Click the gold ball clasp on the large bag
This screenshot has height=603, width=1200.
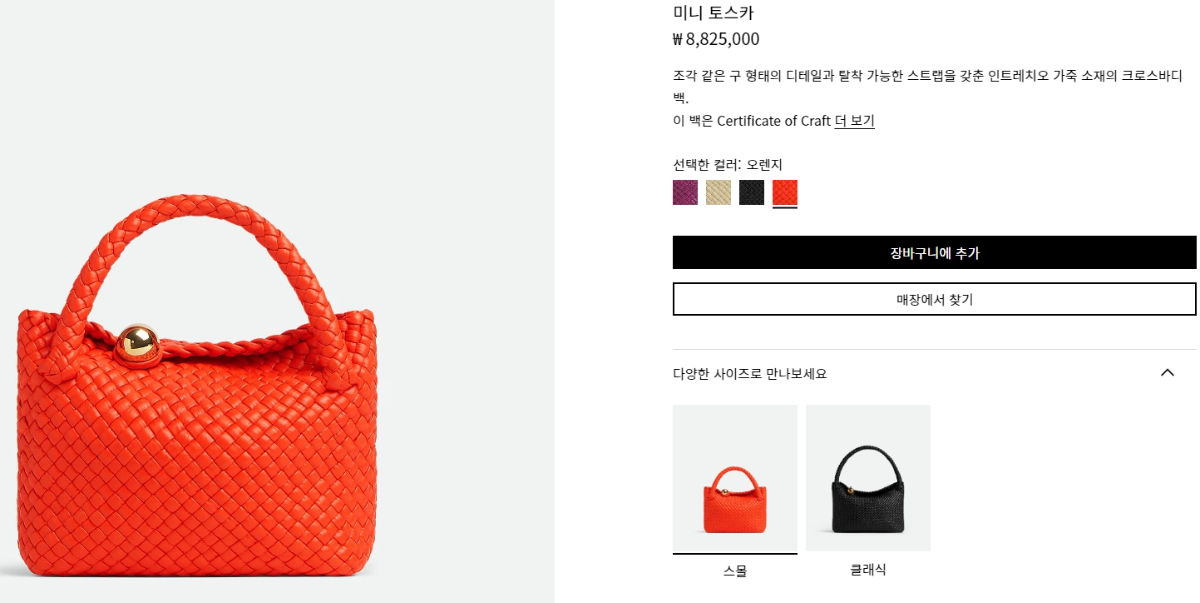click(x=137, y=343)
